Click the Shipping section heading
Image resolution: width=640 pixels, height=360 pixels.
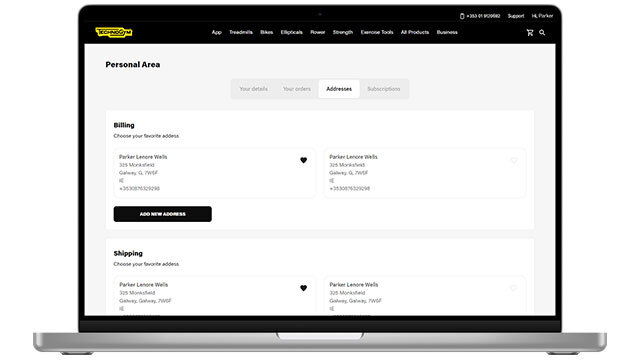(128, 253)
